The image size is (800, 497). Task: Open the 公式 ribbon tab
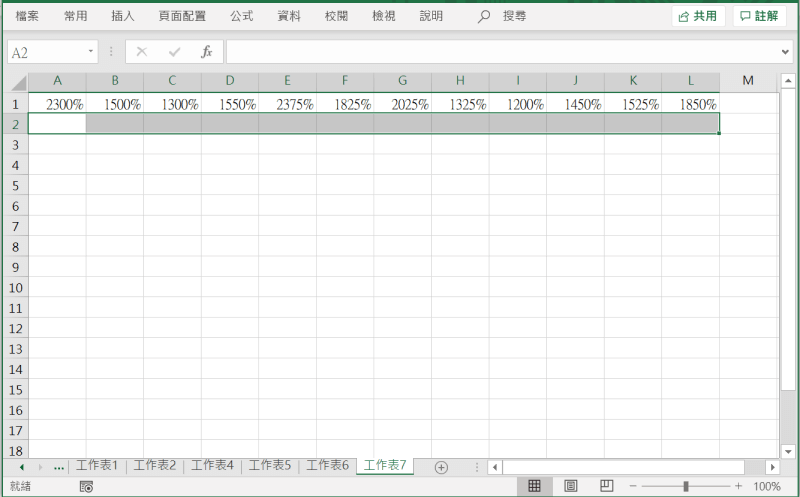241,16
